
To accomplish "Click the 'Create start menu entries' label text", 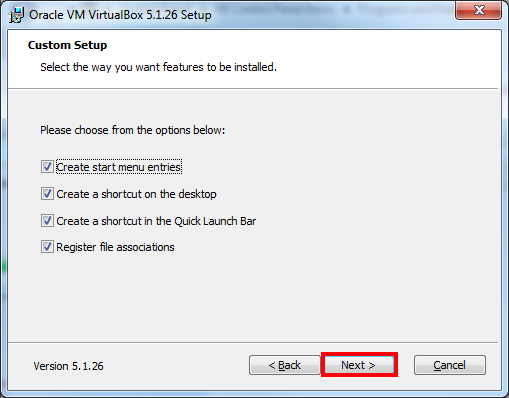I will point(119,167).
